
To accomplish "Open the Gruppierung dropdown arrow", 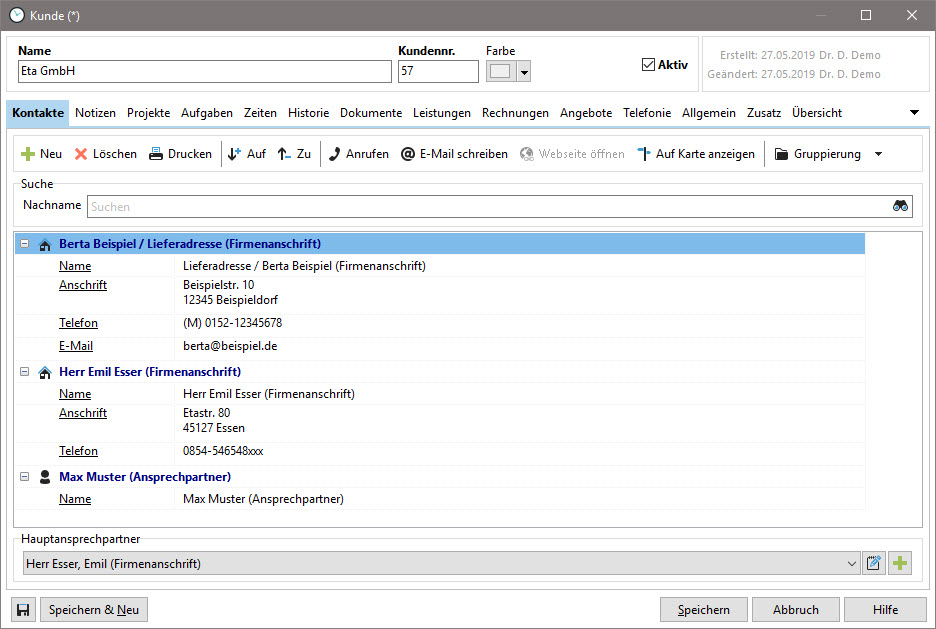I will point(878,154).
